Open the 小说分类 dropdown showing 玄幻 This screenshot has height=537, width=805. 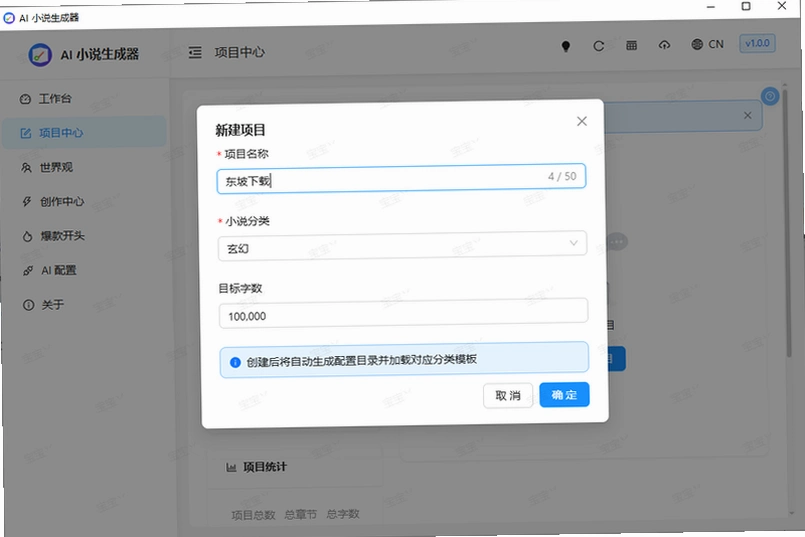pos(402,246)
